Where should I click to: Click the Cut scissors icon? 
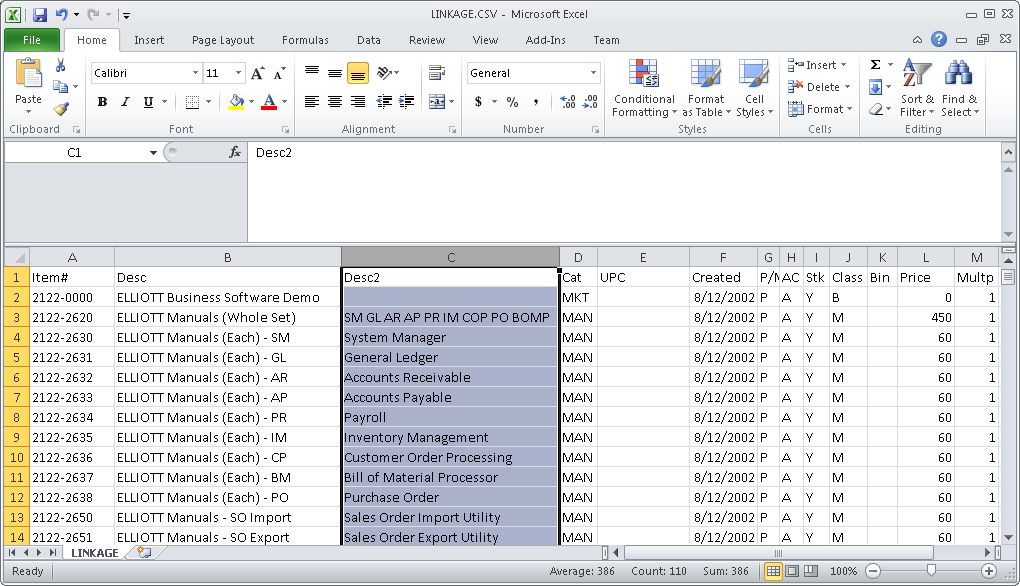pyautogui.click(x=60, y=65)
